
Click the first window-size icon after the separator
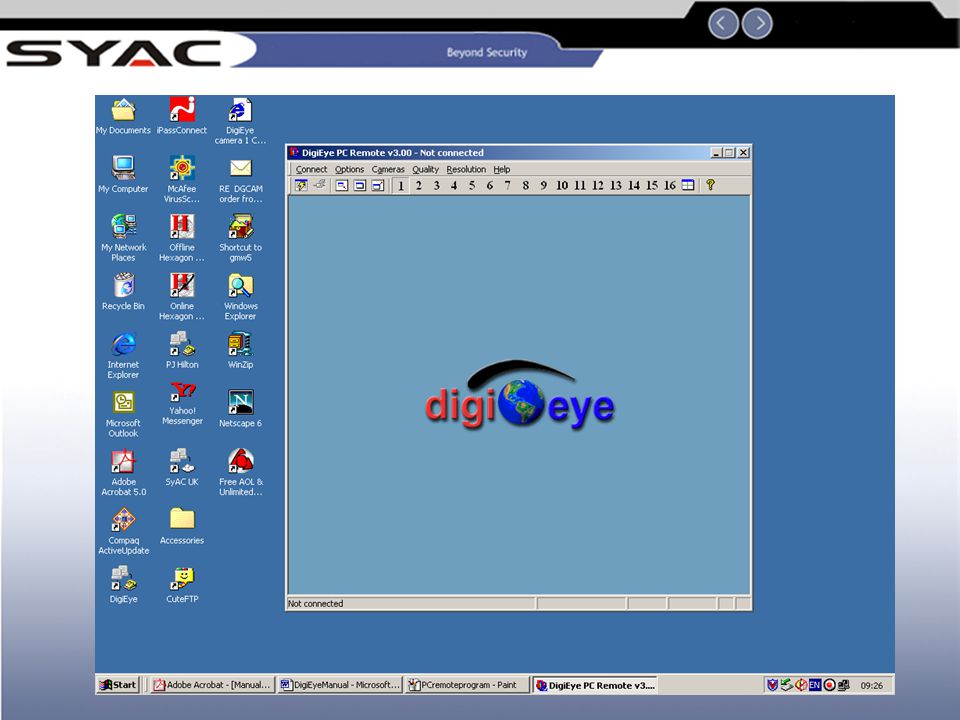342,185
